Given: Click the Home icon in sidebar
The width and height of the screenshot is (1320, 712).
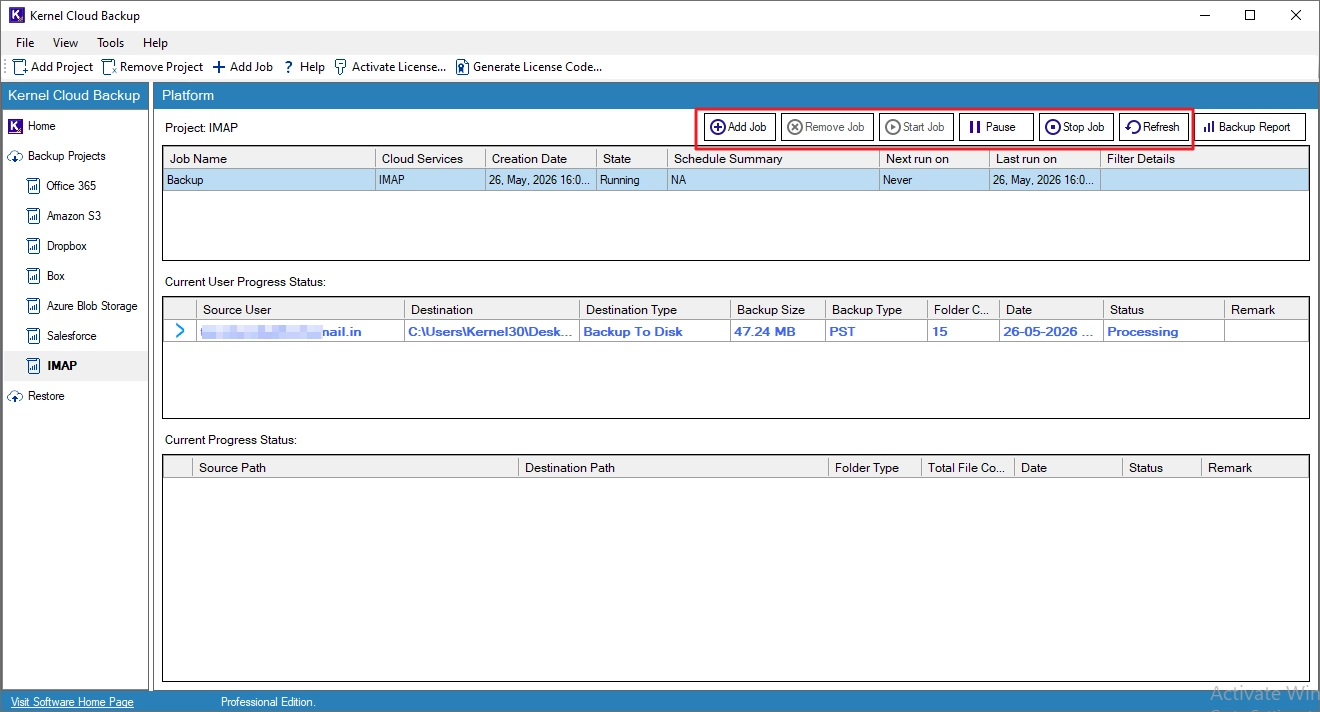Looking at the screenshot, I should [15, 126].
